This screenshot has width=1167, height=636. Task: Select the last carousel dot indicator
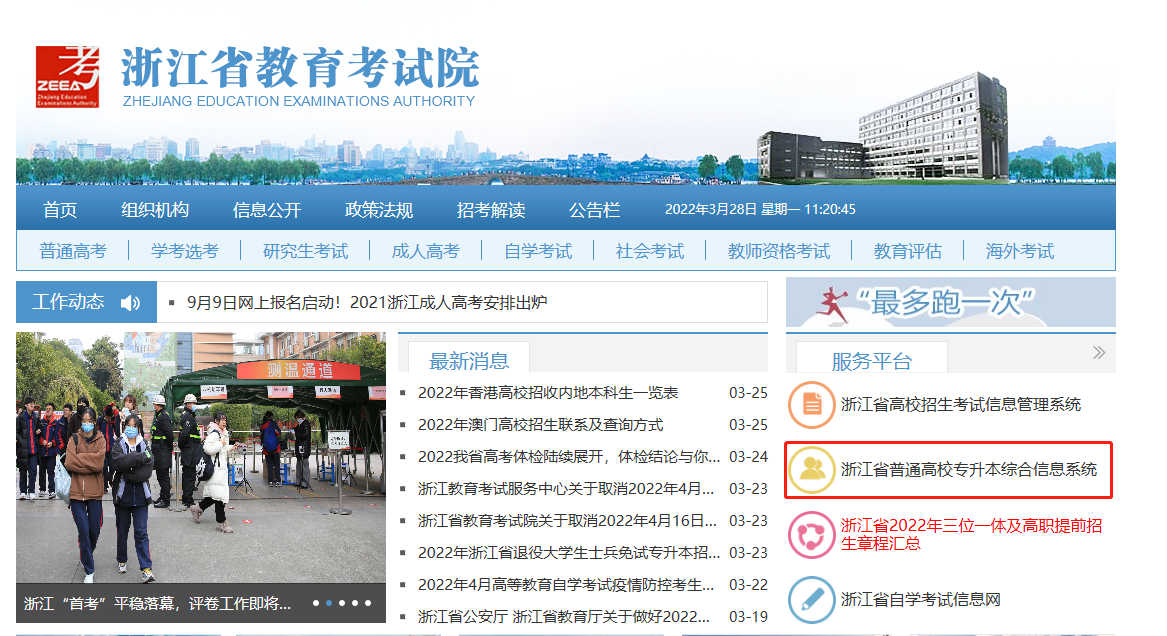click(368, 603)
